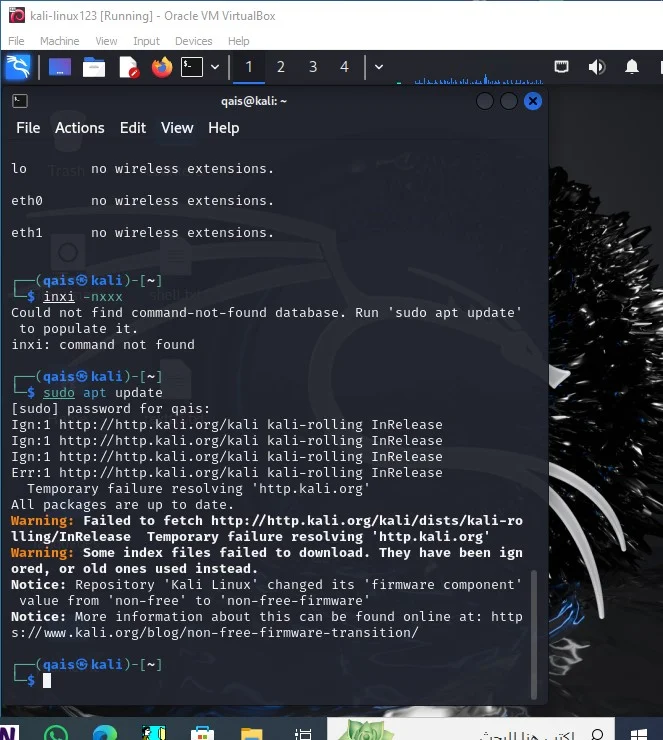Open the Kali applications menu dragon icon
Screen dimensions: 663x740
pos(18,67)
